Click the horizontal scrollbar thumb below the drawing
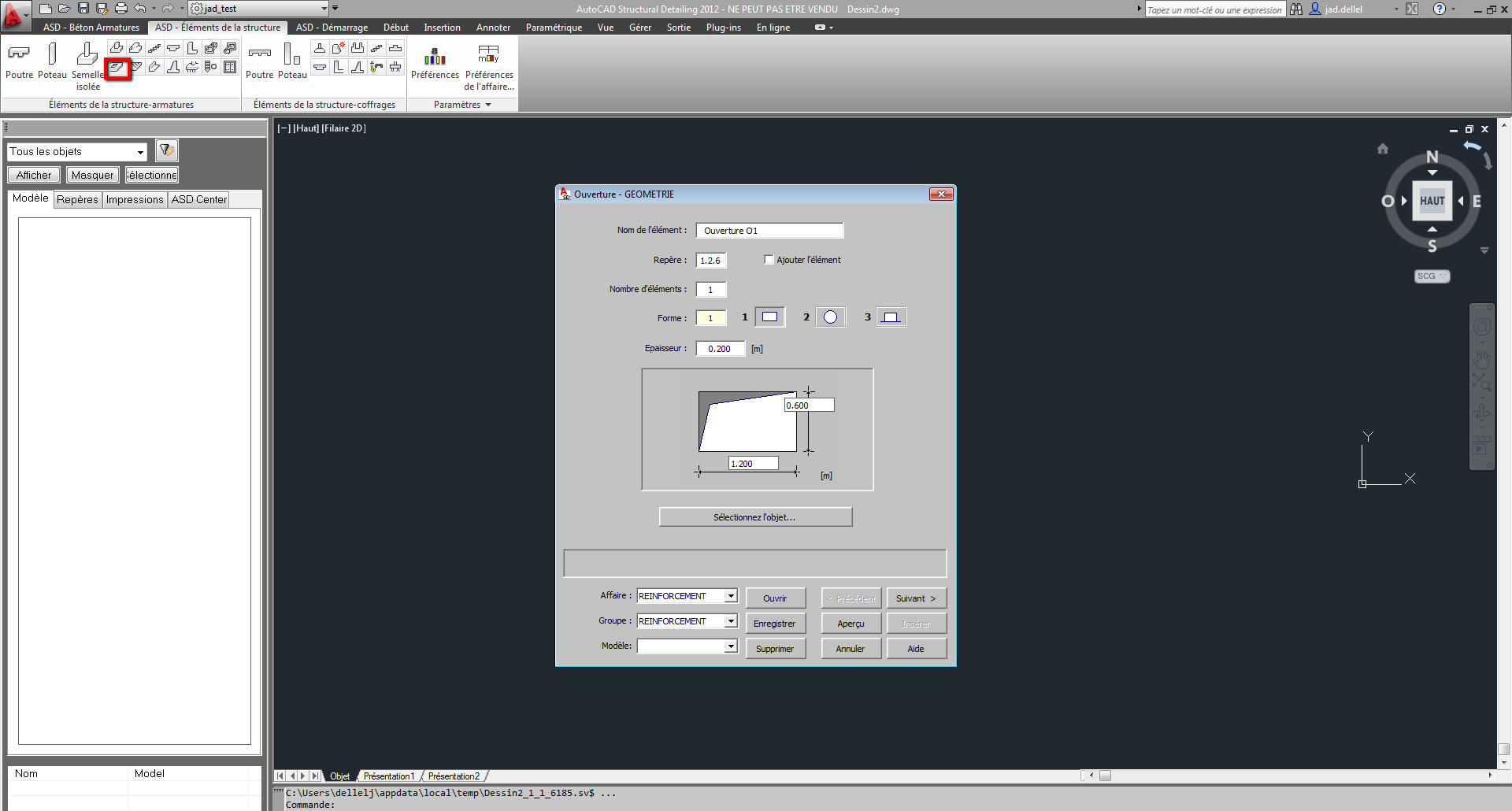This screenshot has width=1512, height=811. [x=1105, y=776]
